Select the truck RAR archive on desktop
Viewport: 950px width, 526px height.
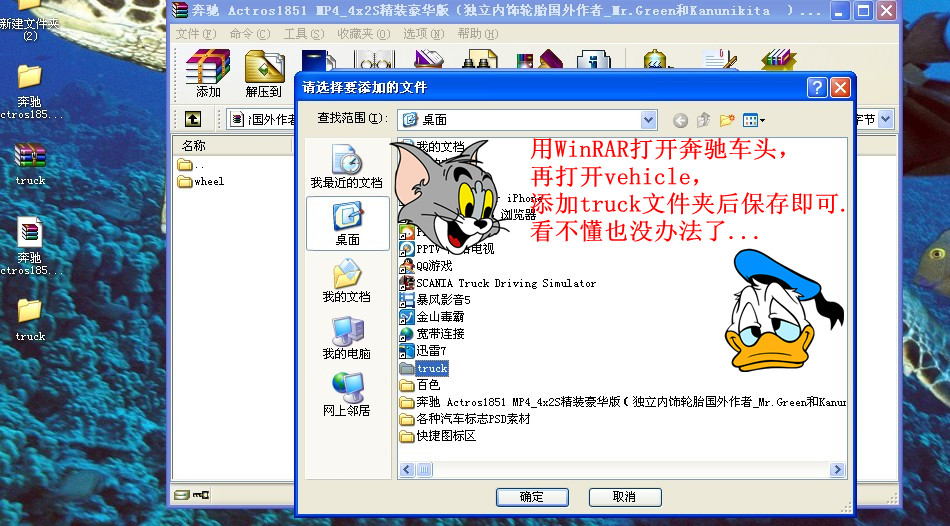30,164
